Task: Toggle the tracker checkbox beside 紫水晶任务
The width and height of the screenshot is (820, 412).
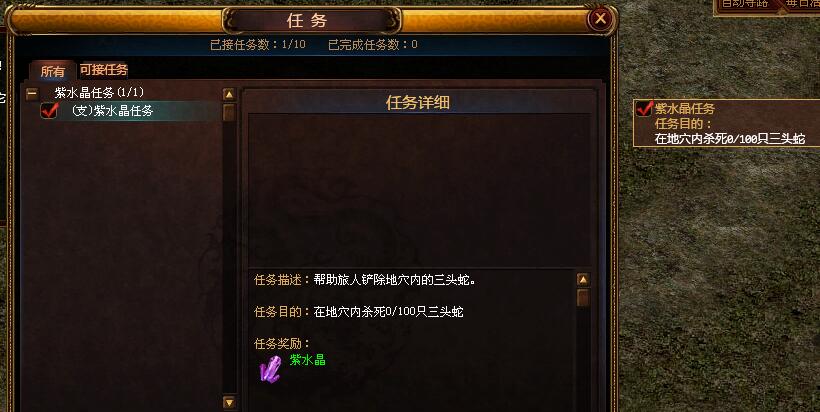Action: 644,108
